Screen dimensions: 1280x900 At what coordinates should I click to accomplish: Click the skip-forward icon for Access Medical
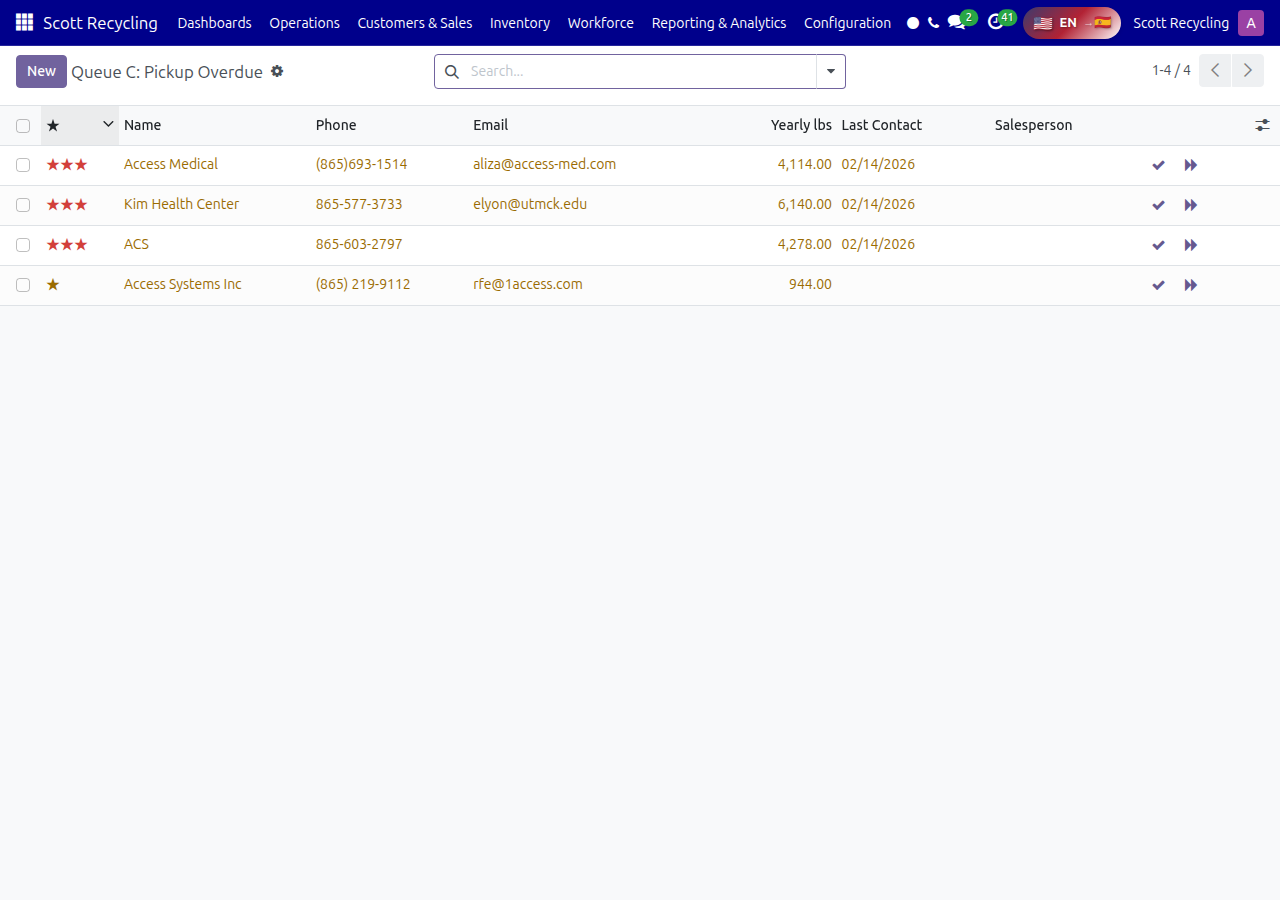(1190, 165)
